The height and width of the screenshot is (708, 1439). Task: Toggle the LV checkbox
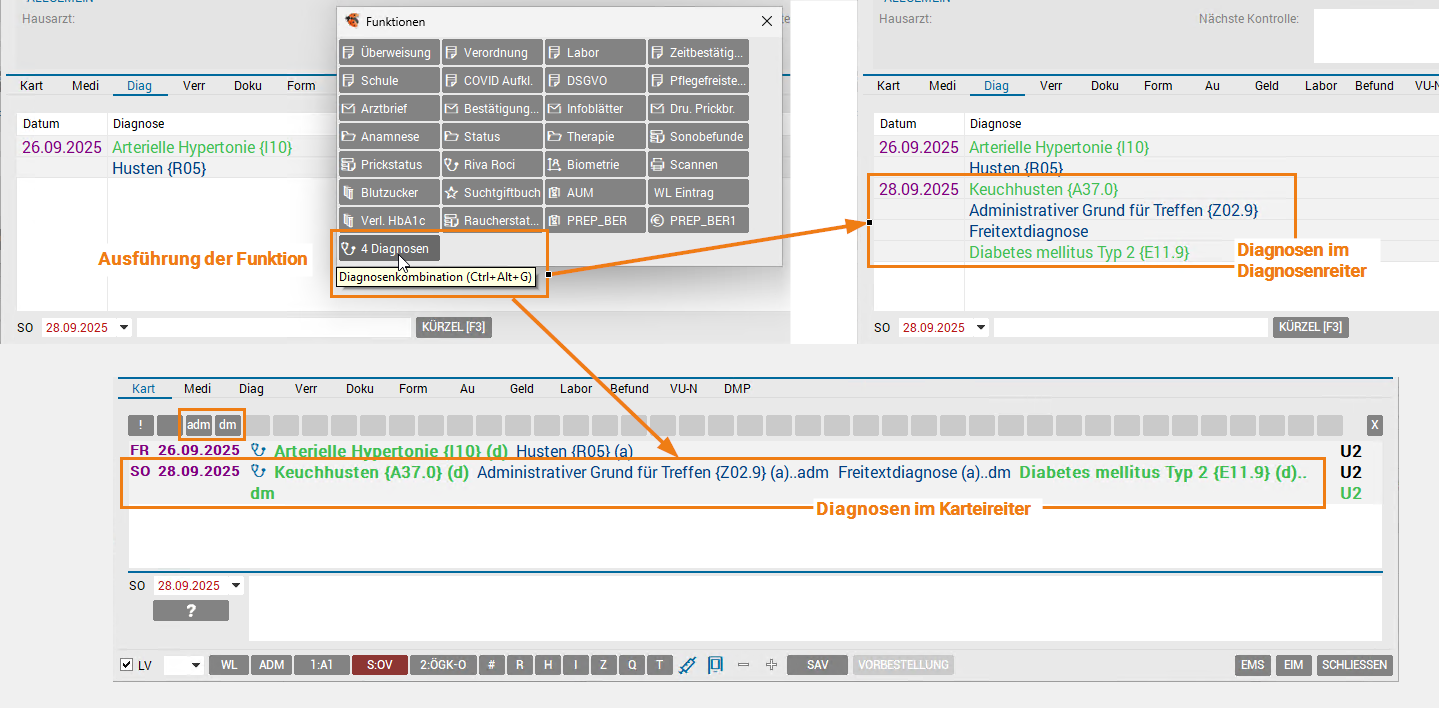click(x=127, y=665)
